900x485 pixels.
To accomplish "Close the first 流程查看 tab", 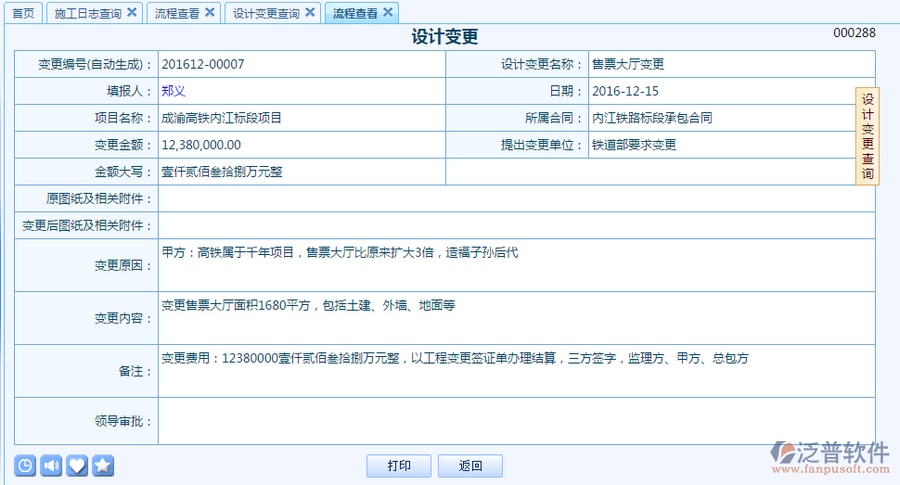I will pyautogui.click(x=210, y=12).
